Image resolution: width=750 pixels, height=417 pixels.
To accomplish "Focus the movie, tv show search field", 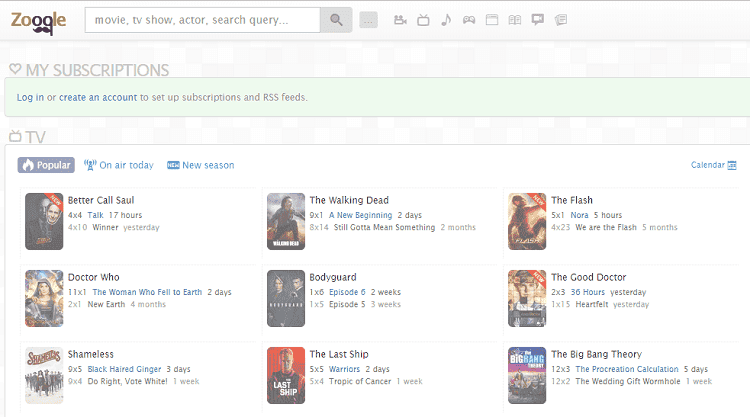I will pyautogui.click(x=203, y=19).
